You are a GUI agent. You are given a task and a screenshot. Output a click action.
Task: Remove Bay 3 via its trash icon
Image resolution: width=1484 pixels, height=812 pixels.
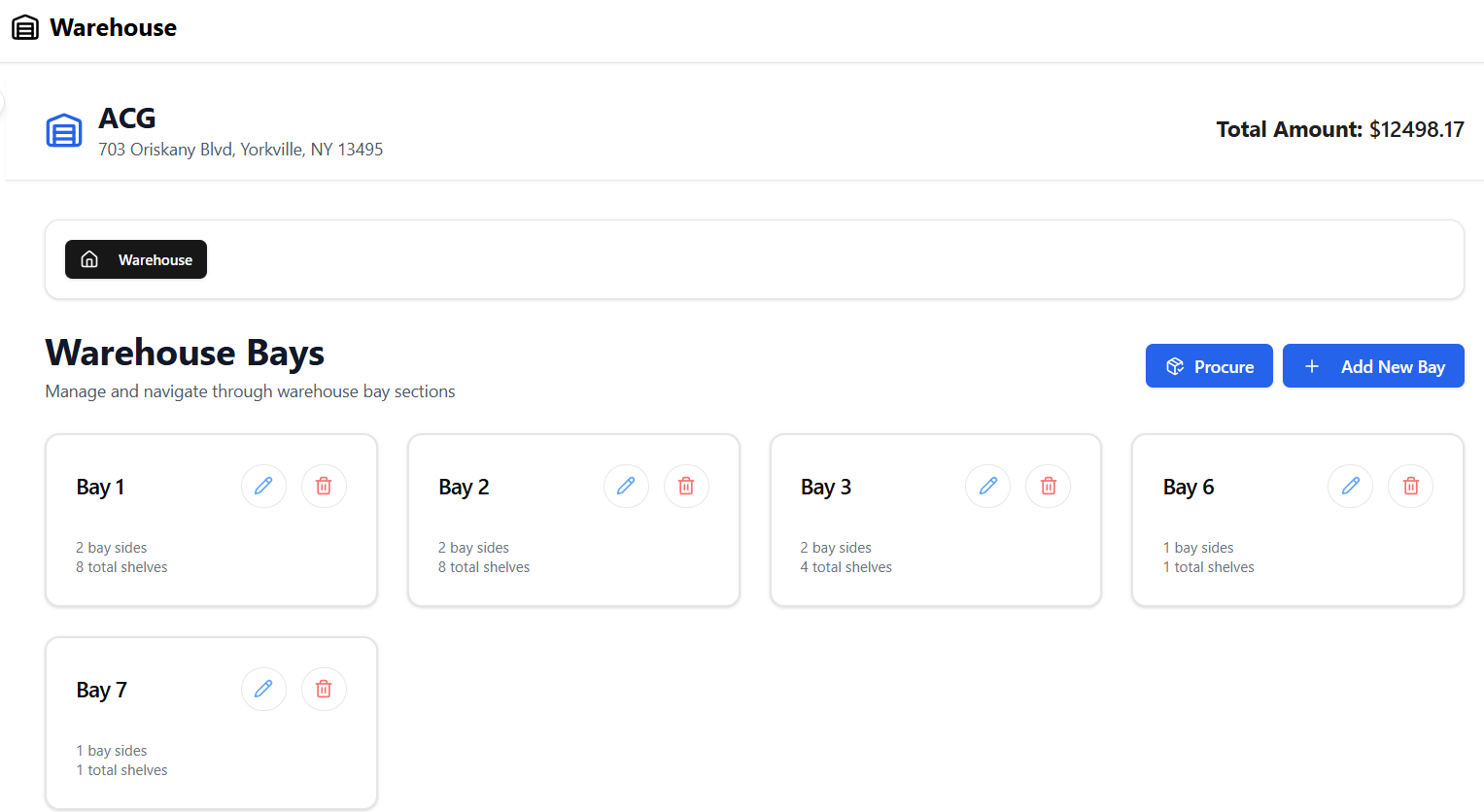(x=1049, y=486)
